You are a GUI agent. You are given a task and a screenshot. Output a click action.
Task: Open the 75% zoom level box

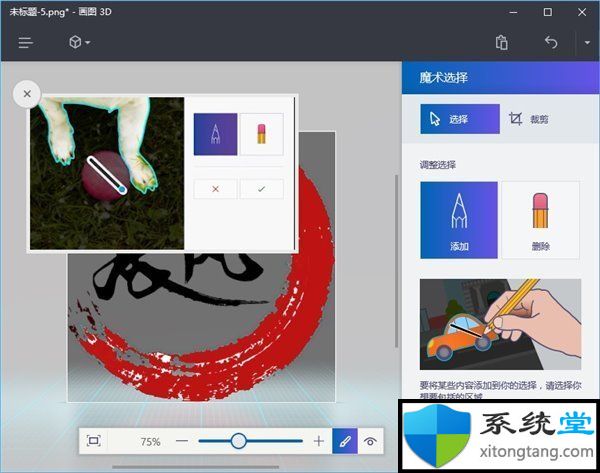point(150,441)
